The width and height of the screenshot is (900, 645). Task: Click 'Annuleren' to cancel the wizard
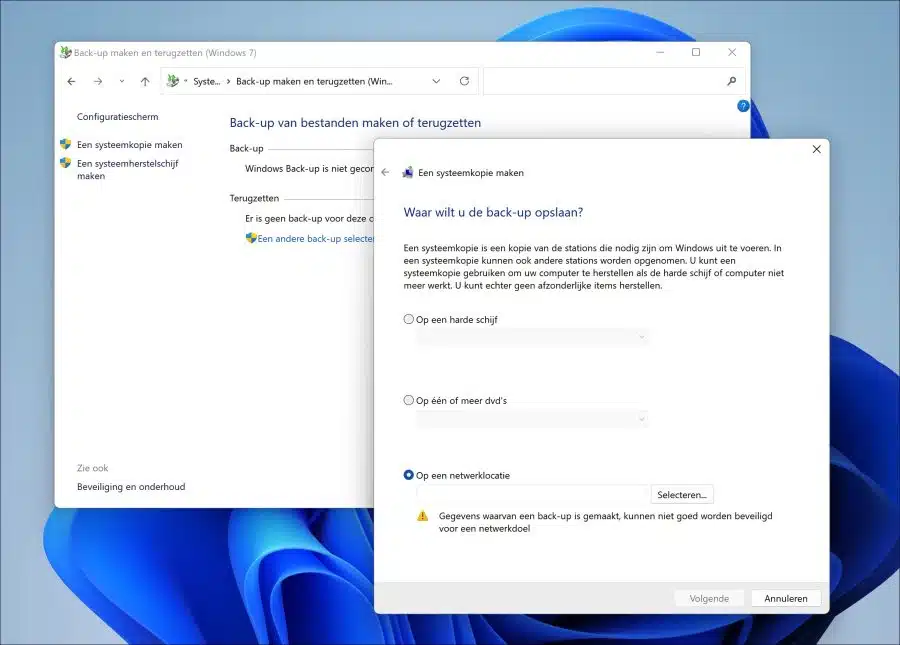click(x=786, y=599)
